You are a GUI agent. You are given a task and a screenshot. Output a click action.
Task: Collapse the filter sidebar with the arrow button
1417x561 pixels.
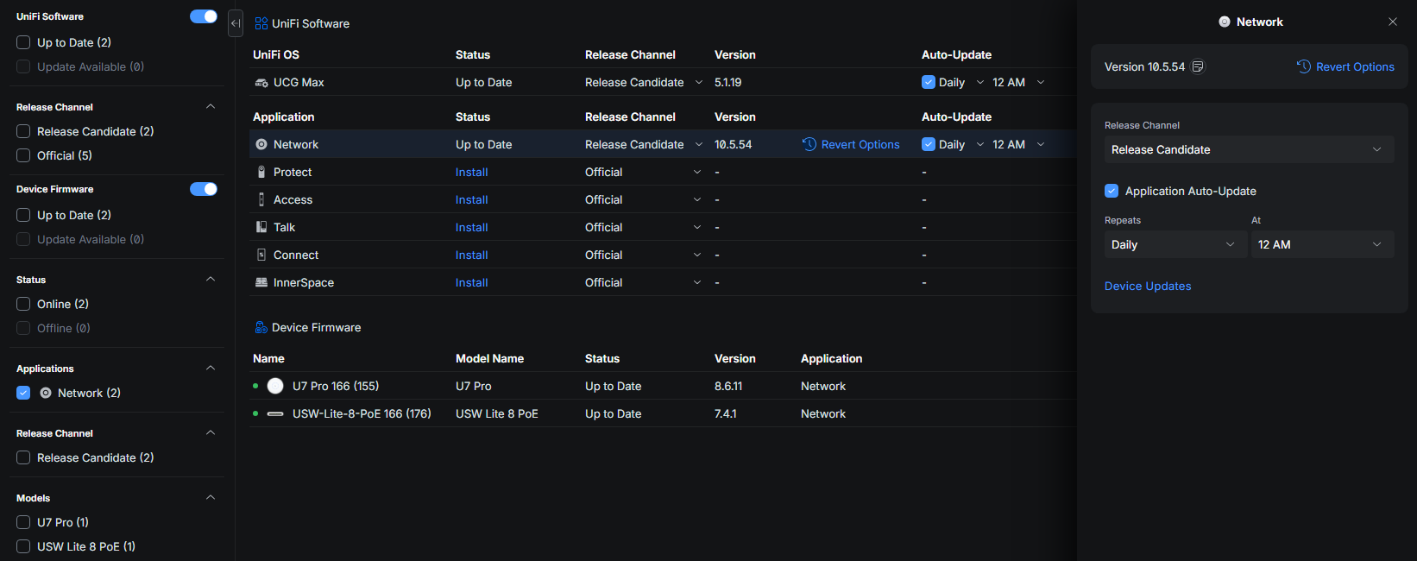pyautogui.click(x=236, y=23)
